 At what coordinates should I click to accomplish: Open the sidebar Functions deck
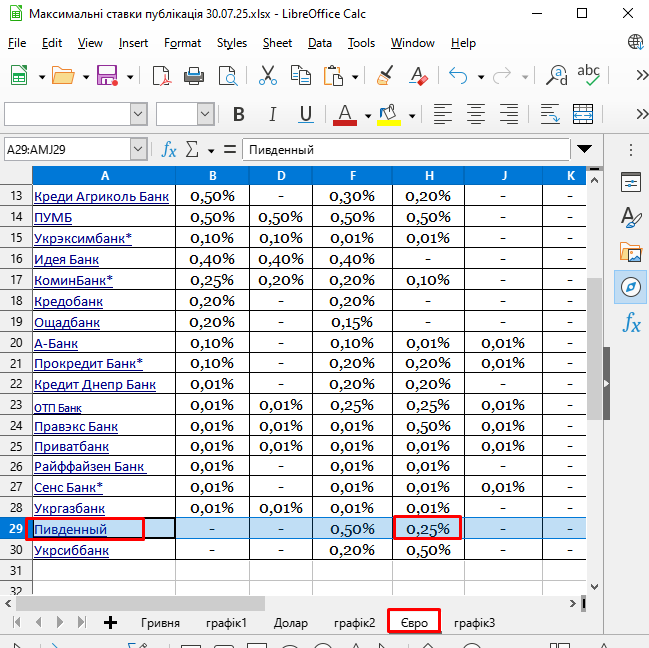(x=631, y=322)
